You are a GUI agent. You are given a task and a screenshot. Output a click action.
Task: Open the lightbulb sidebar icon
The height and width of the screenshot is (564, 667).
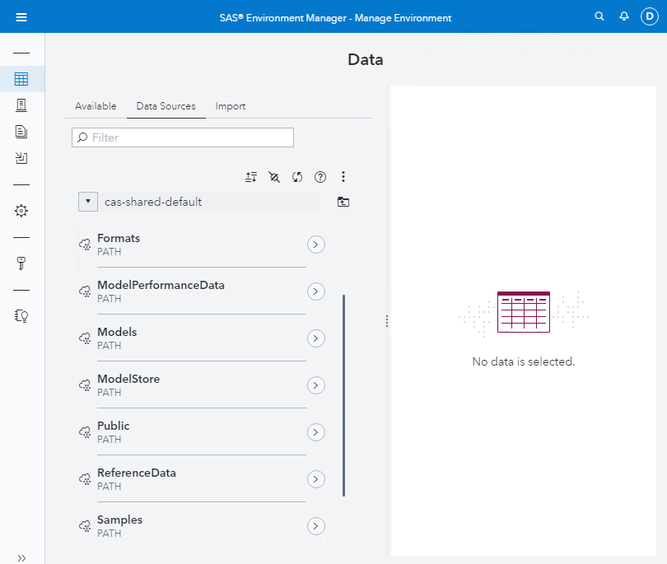21,316
